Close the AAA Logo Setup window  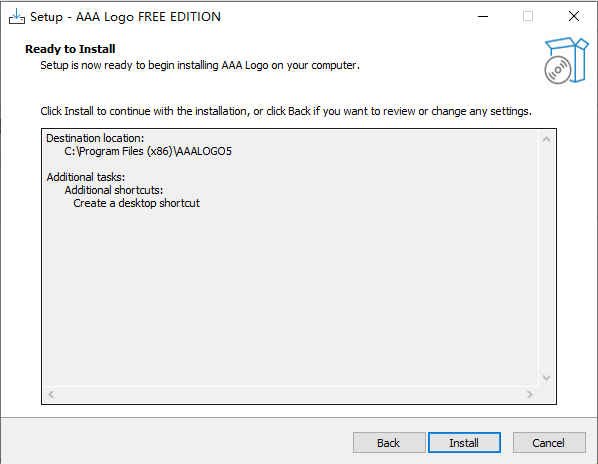click(574, 16)
